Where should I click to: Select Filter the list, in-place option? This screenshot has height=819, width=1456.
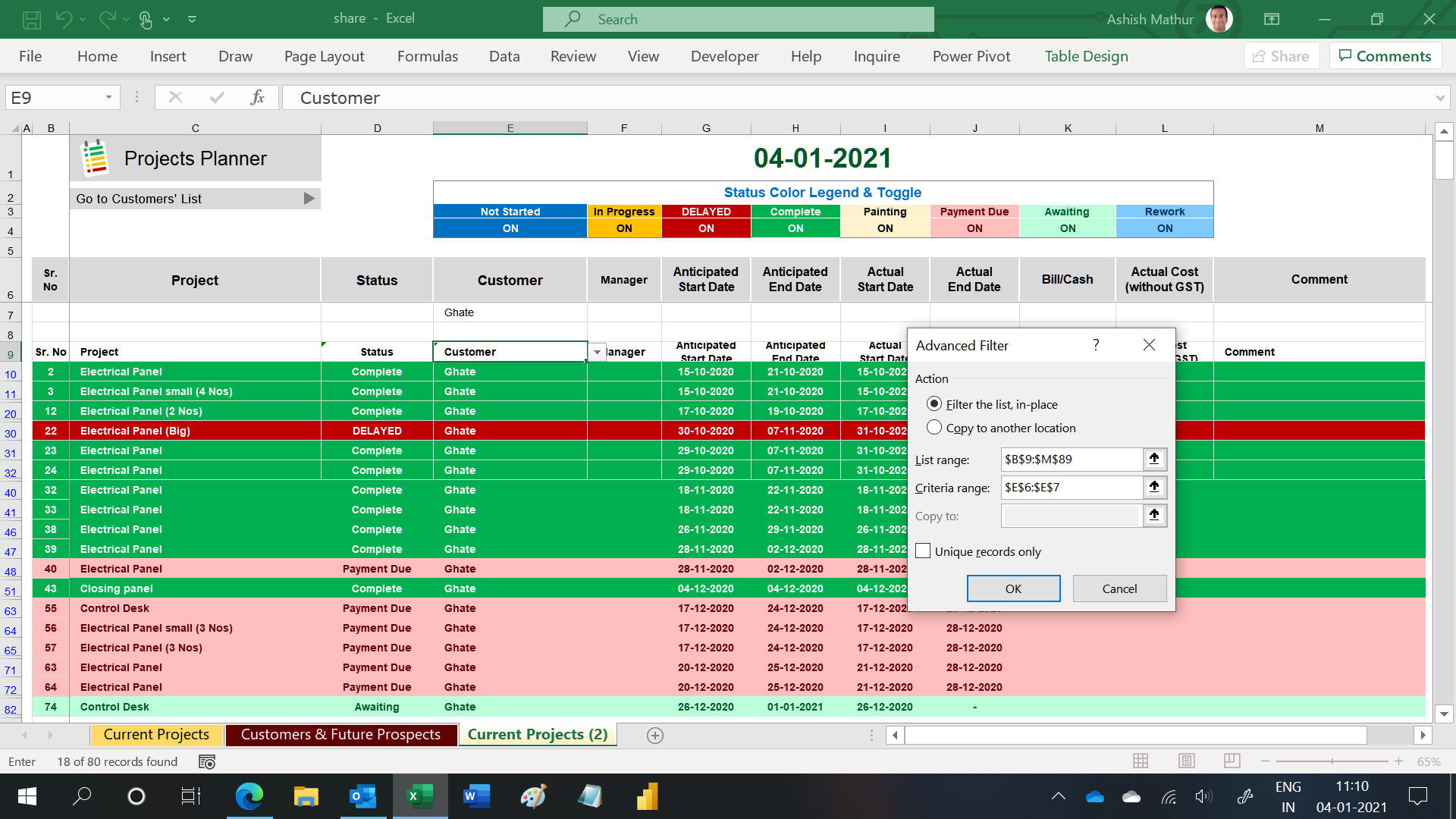pyautogui.click(x=934, y=404)
